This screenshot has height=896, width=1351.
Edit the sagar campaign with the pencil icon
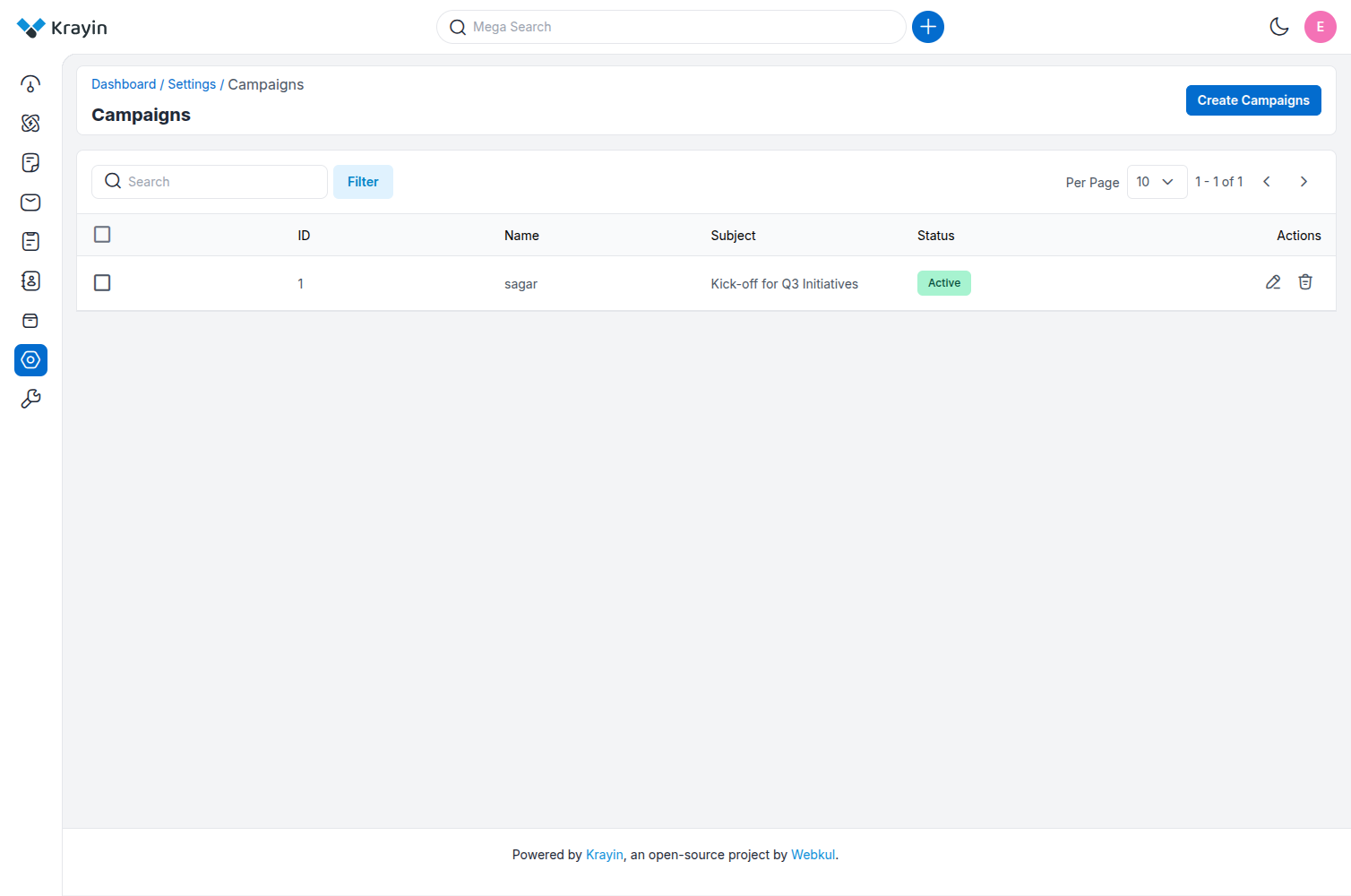click(x=1273, y=282)
